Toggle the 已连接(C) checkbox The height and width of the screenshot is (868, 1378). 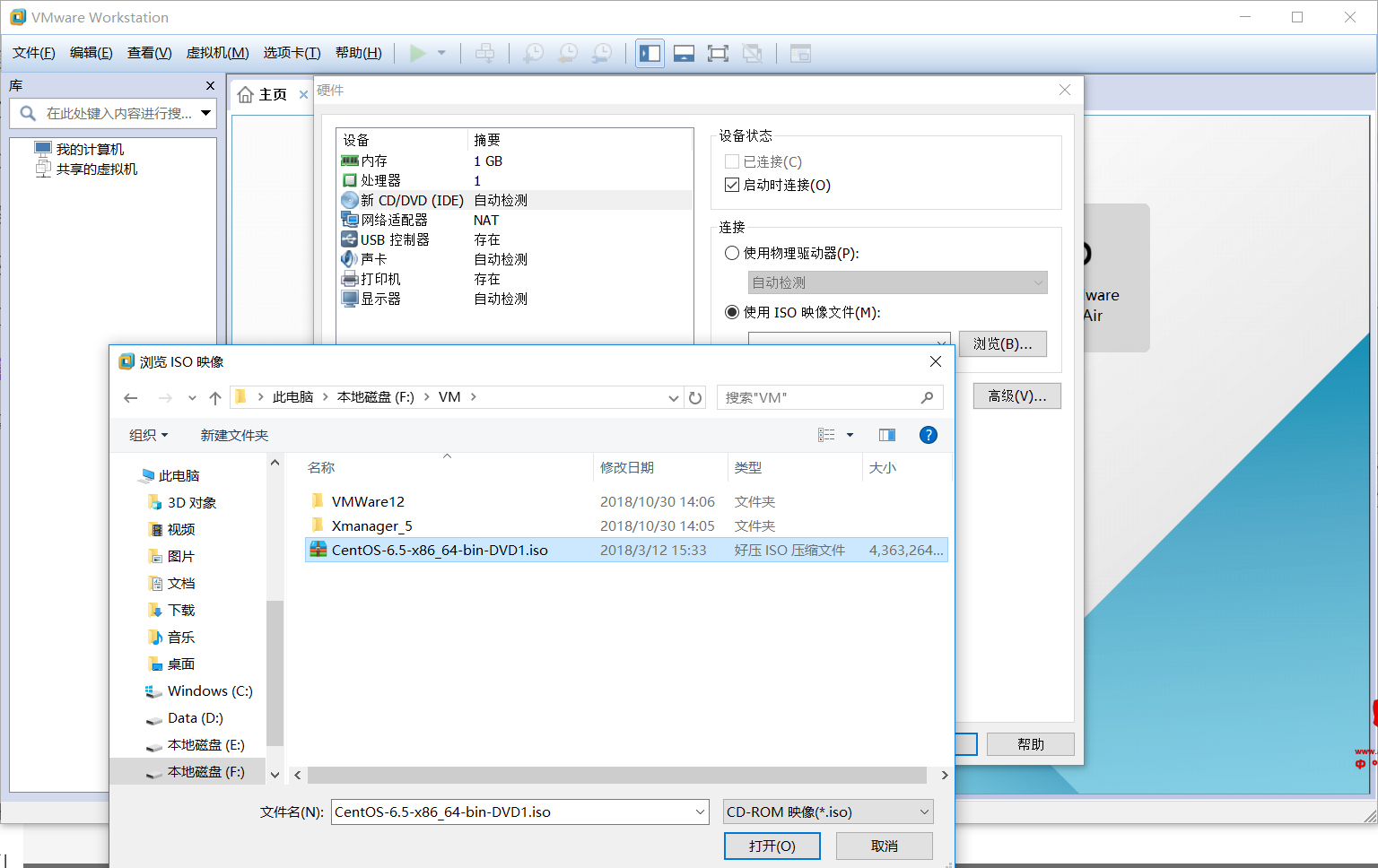click(x=731, y=161)
